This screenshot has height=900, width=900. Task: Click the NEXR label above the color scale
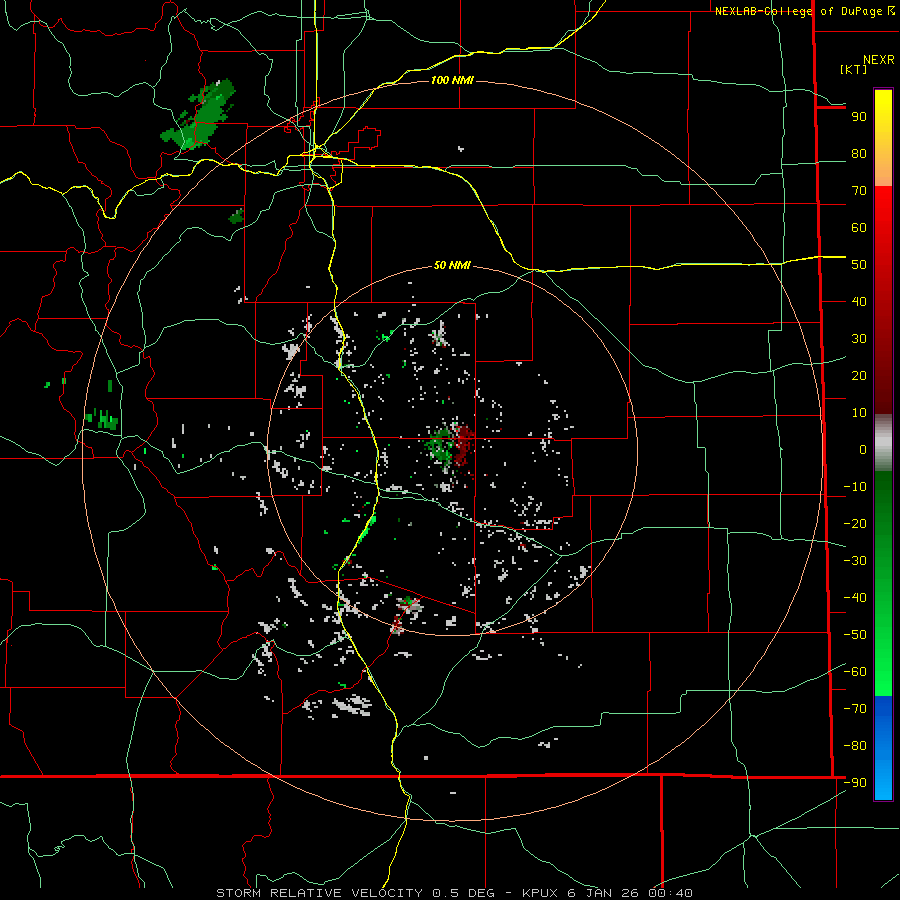(x=878, y=60)
